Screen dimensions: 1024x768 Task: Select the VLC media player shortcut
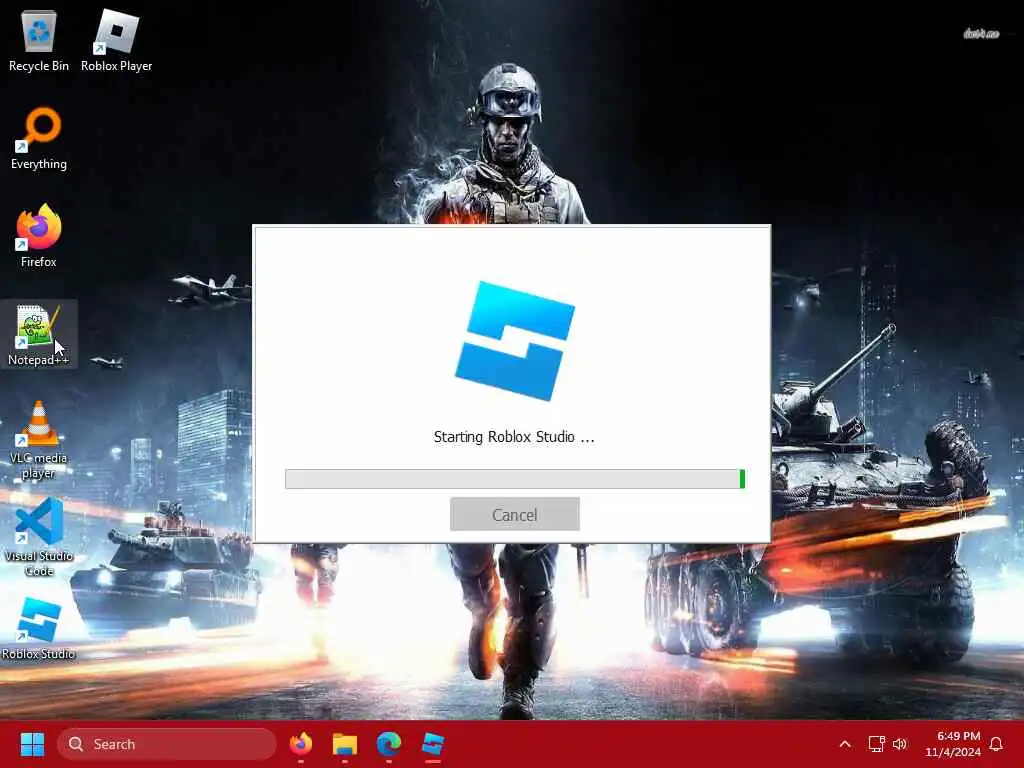pos(39,440)
